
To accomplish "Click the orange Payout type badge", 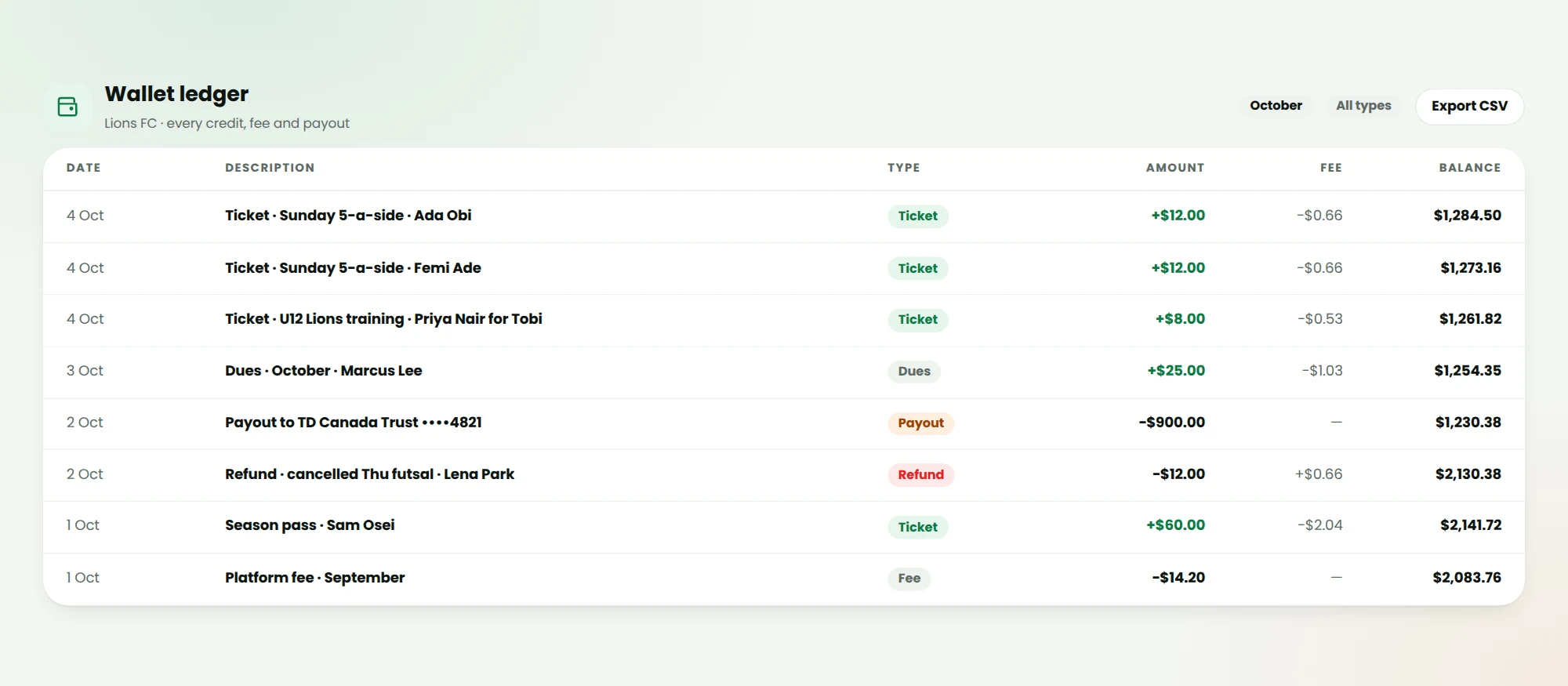I will 920,423.
